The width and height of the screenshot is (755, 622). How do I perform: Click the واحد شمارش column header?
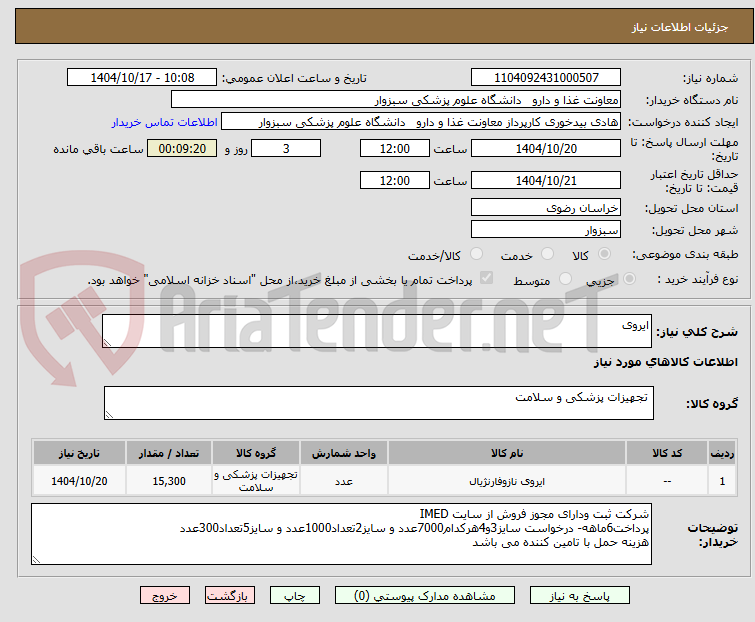pyautogui.click(x=344, y=453)
